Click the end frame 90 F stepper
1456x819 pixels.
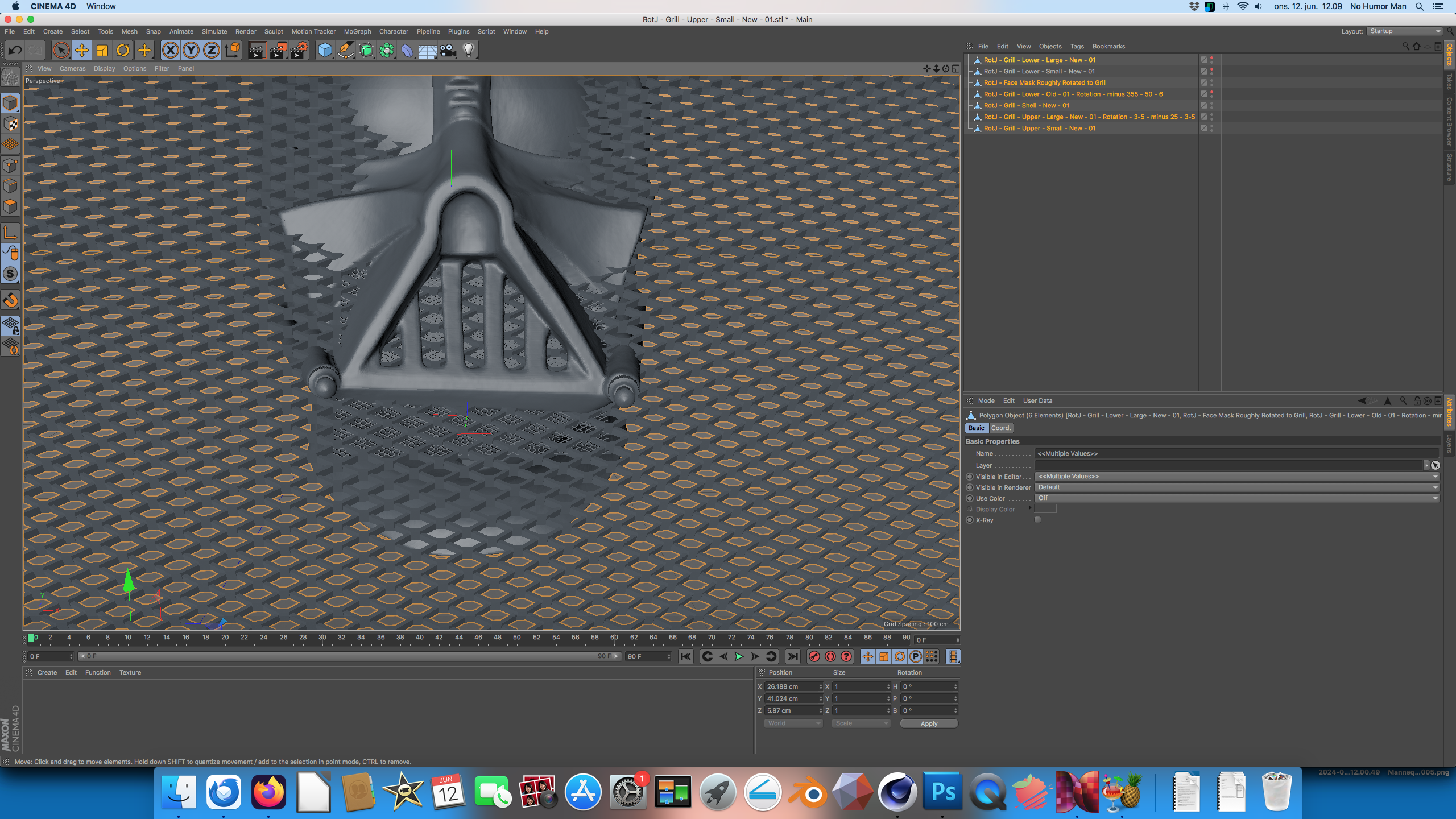click(x=669, y=656)
